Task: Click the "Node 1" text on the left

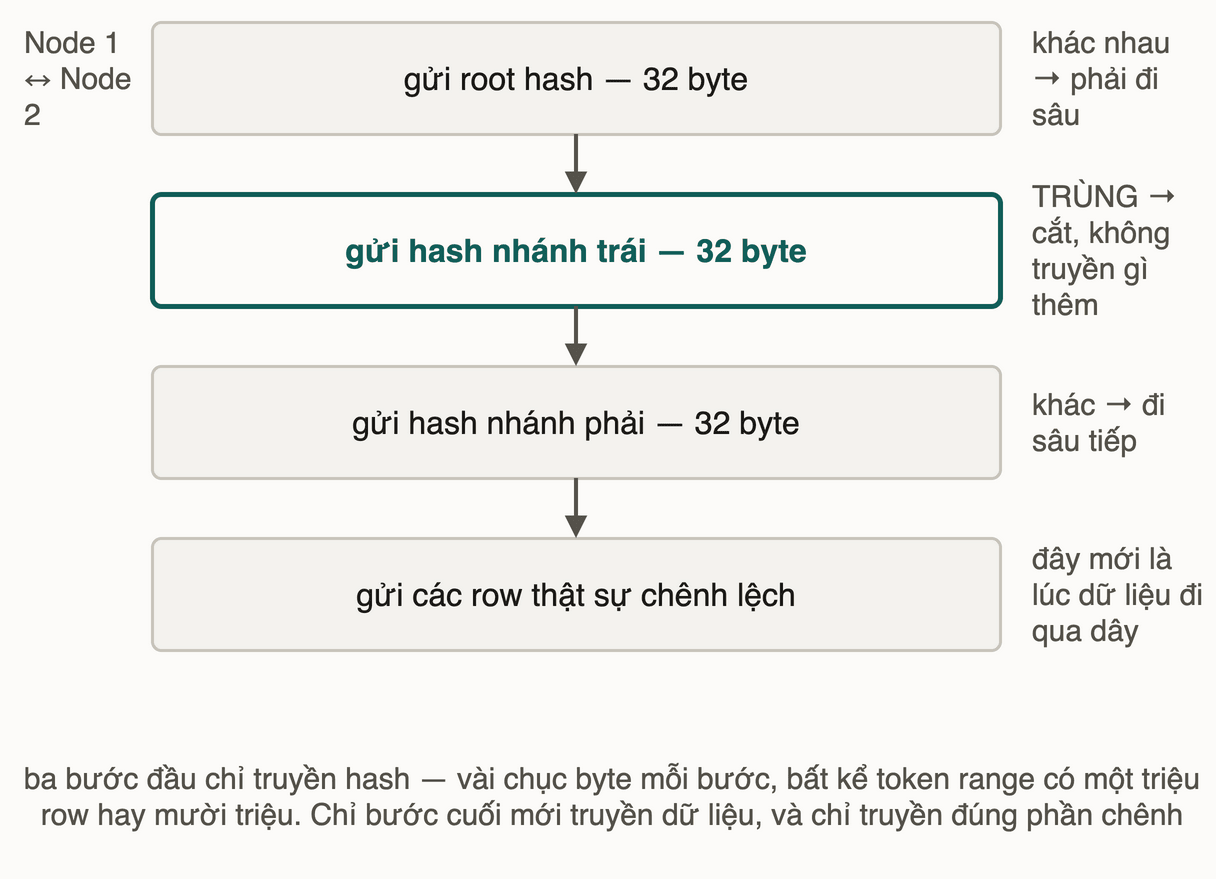Action: click(71, 43)
